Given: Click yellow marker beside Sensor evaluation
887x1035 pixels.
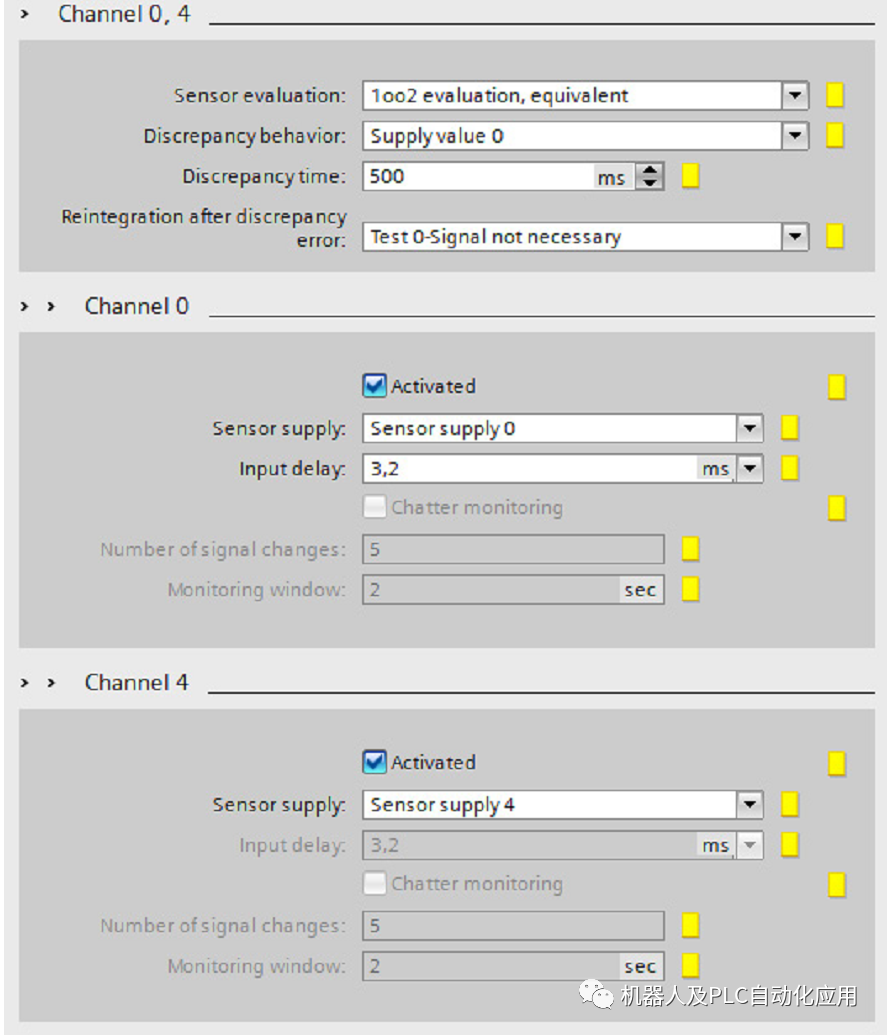Looking at the screenshot, I should tap(835, 96).
